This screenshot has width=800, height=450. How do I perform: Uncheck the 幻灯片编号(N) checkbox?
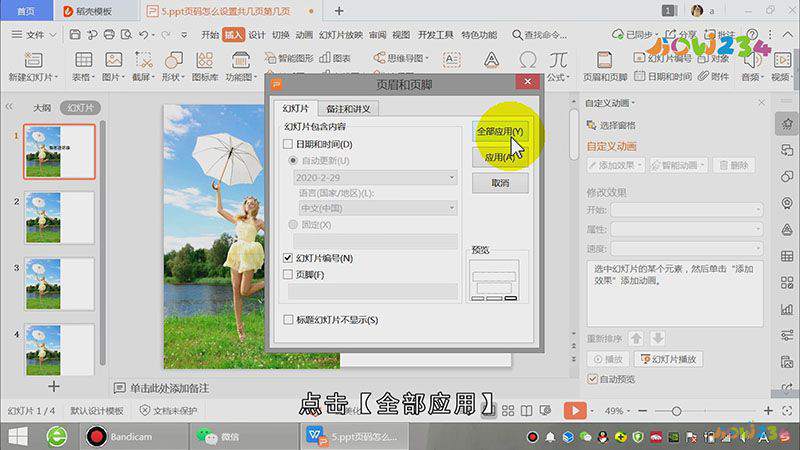(288, 258)
